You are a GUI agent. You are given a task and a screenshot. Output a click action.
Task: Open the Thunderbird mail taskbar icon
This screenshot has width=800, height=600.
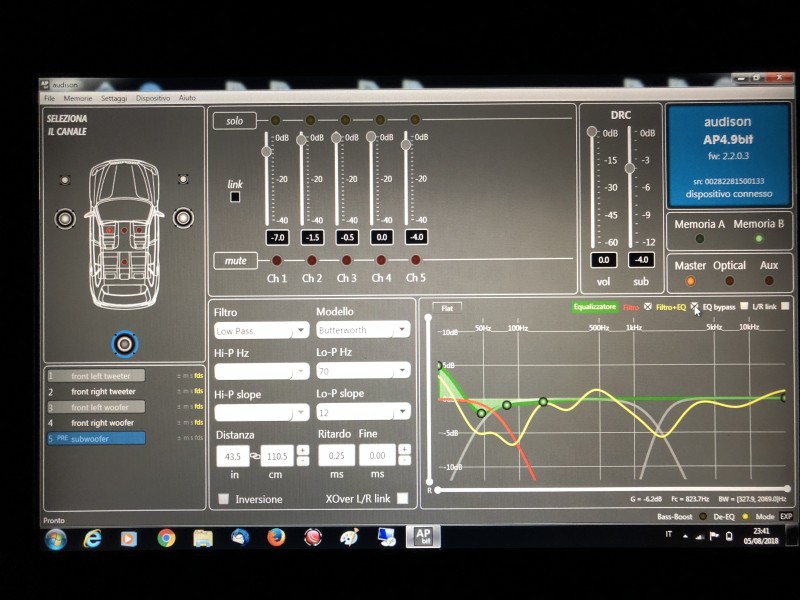[x=240, y=537]
